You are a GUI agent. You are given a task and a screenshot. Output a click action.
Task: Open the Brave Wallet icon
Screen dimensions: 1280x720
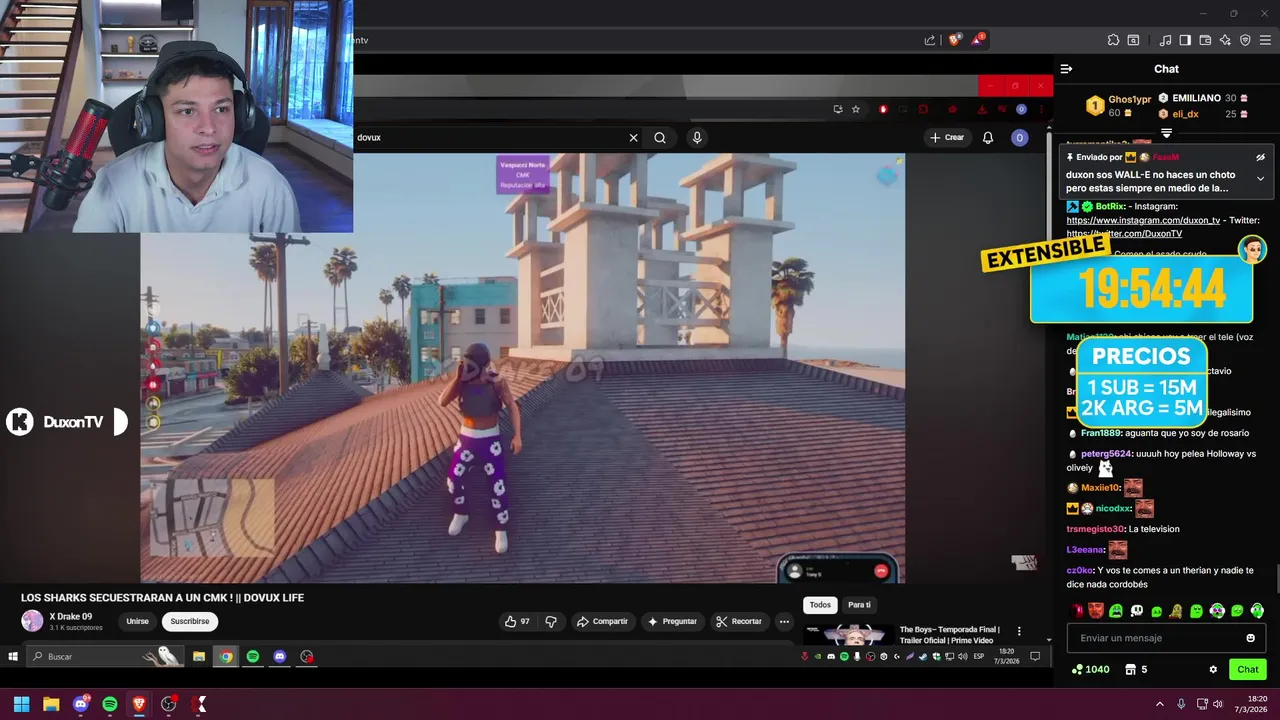point(1205,40)
